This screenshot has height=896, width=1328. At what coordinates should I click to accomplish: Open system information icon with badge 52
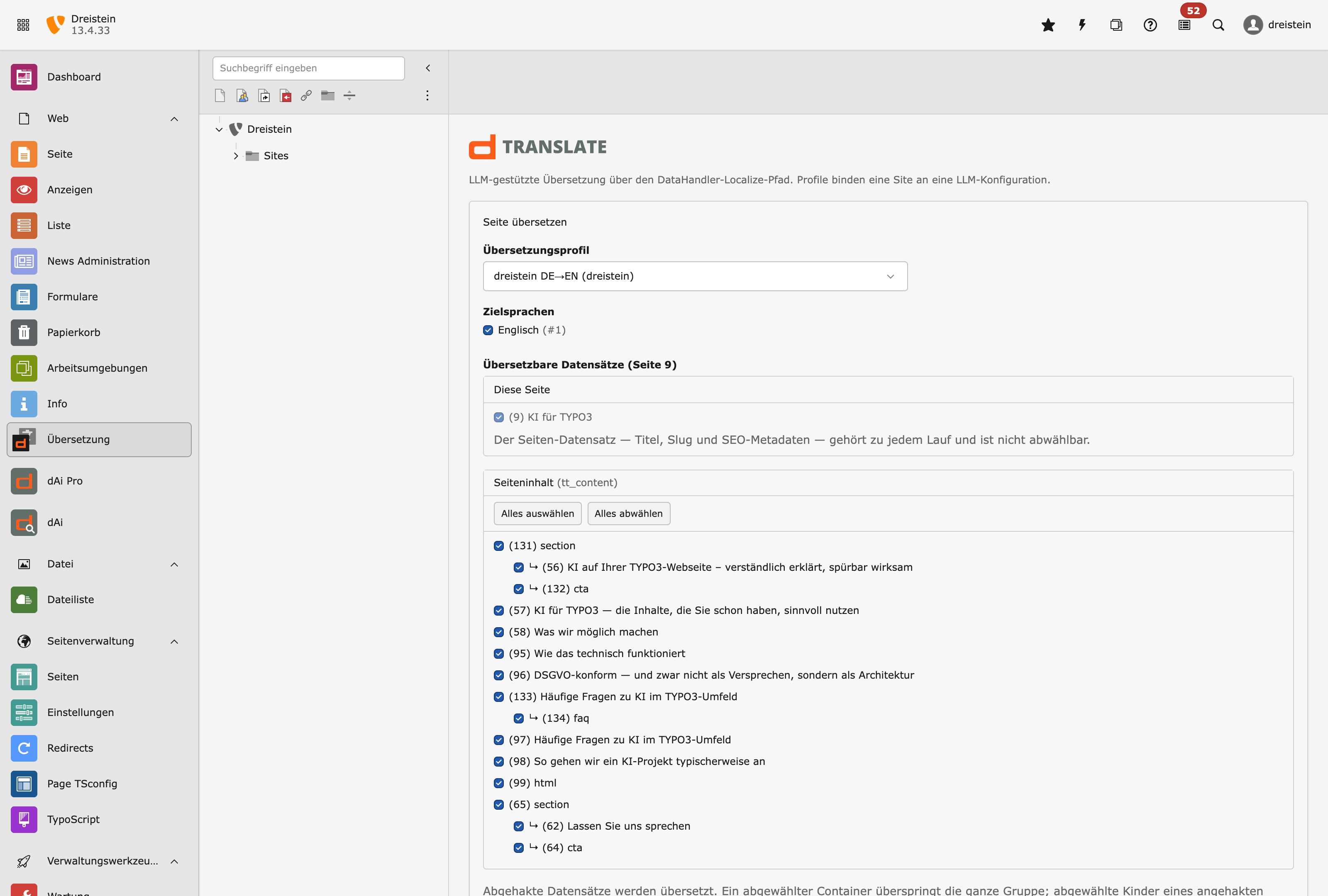point(1184,24)
